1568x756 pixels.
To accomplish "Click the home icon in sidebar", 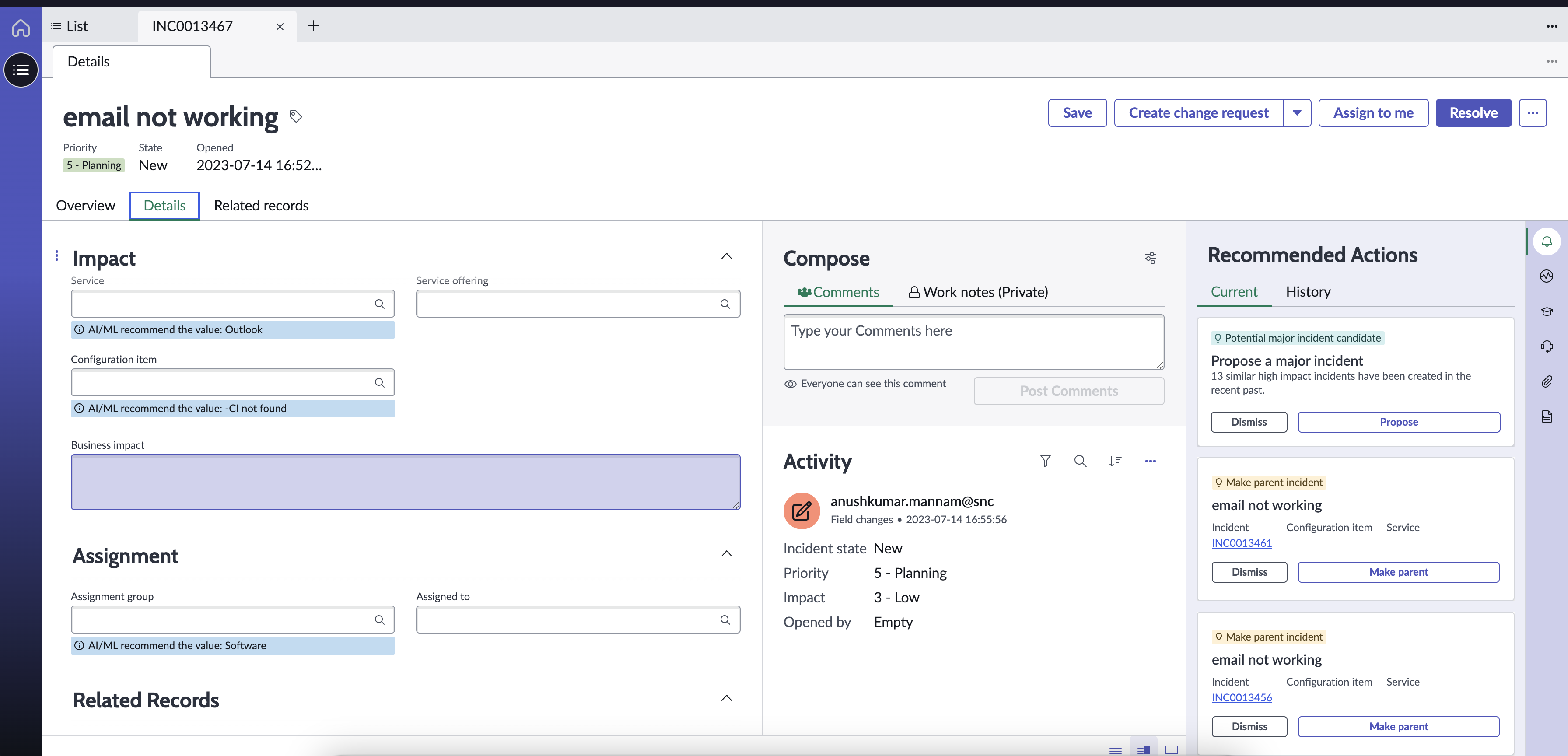I will pos(21,28).
